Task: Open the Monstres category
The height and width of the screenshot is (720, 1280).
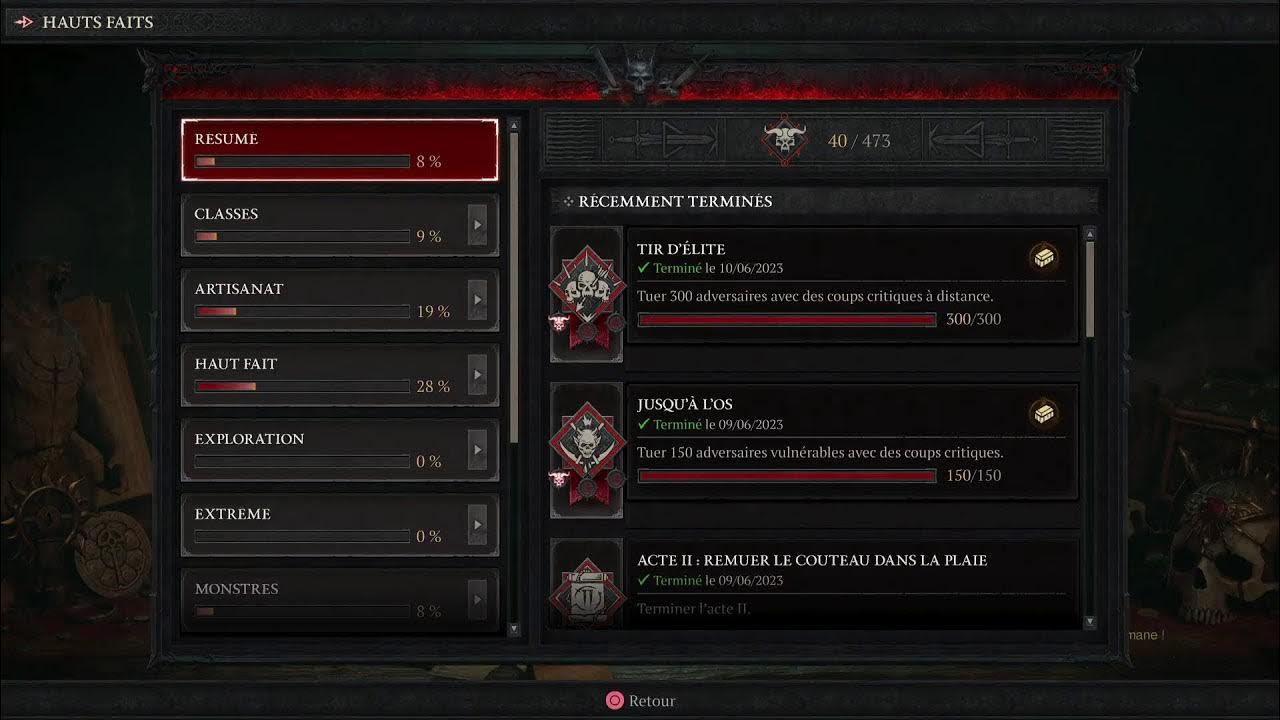Action: [x=340, y=600]
